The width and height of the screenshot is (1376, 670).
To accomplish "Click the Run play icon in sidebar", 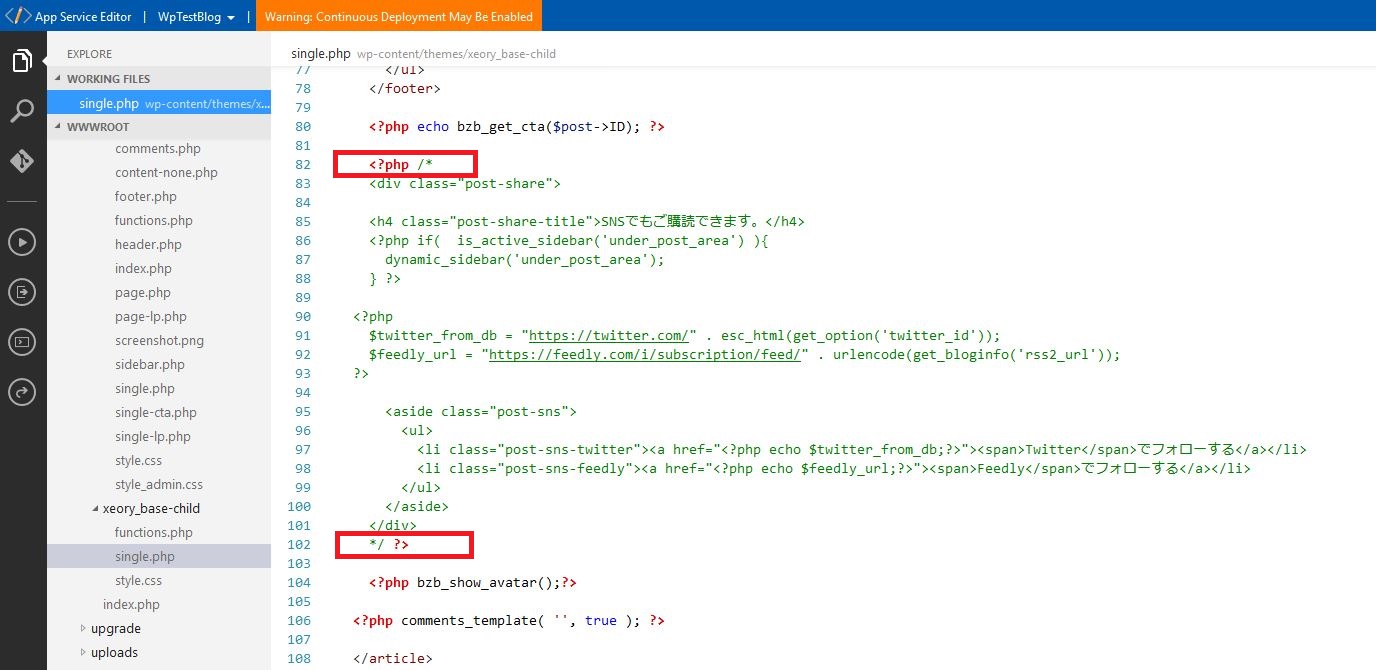I will point(22,241).
